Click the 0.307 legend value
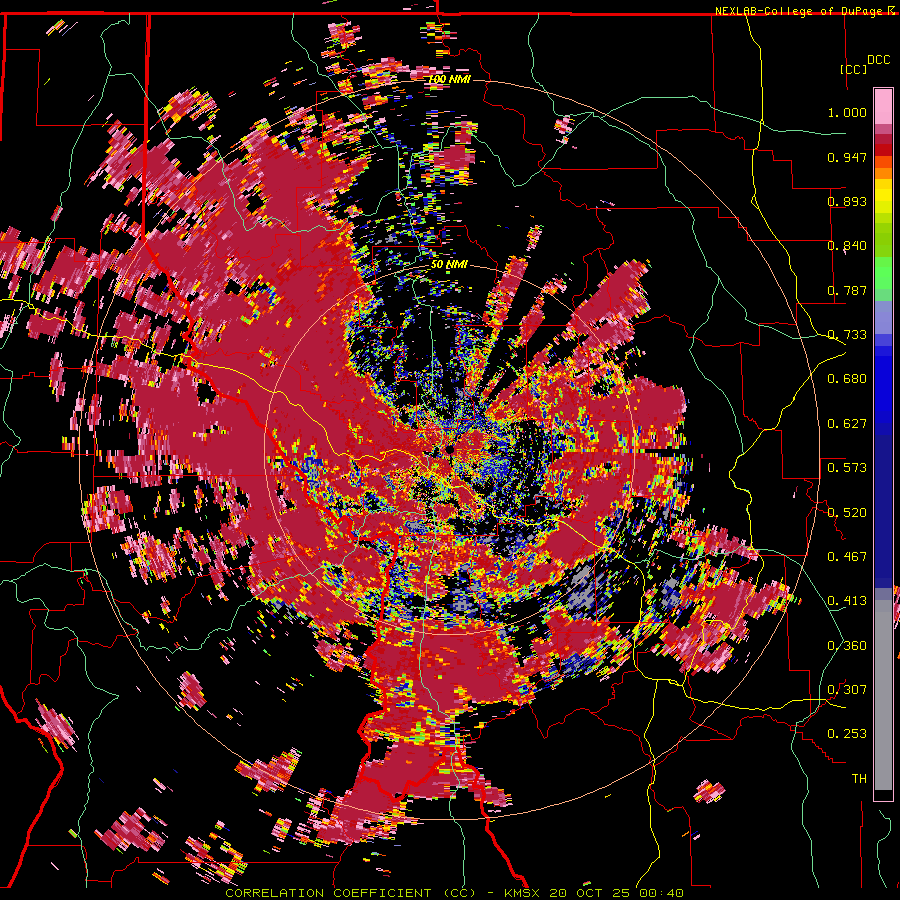Screen dimensions: 900x900 coord(847,690)
